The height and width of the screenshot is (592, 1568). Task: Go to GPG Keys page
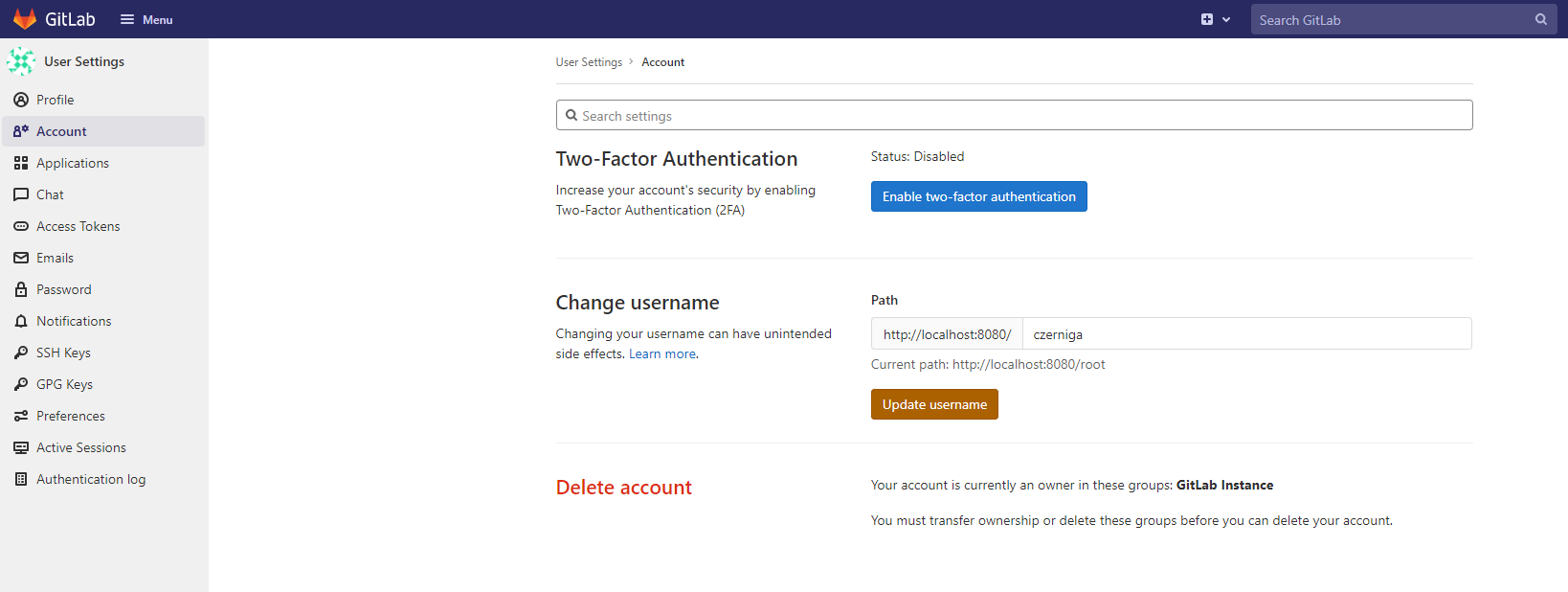coord(103,384)
